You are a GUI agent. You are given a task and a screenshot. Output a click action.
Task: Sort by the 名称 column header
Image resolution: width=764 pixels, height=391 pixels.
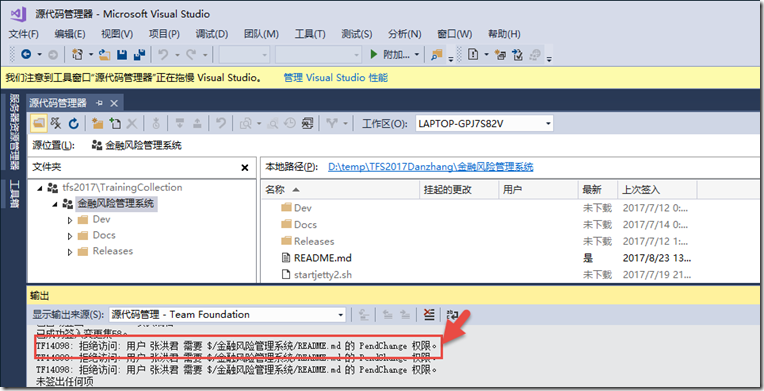tap(340, 190)
